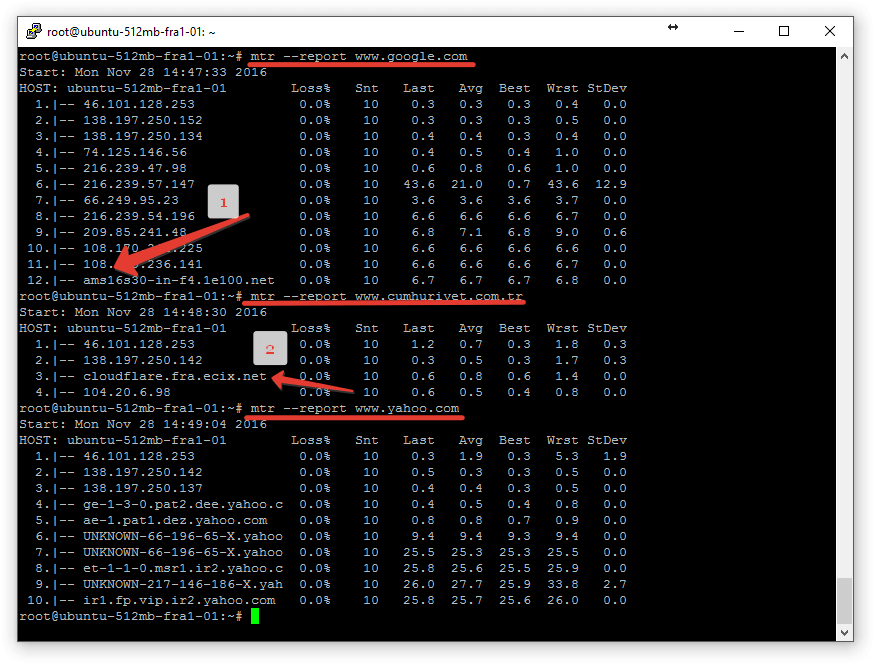Viewport: 875px width, 664px height.
Task: Click the green terminal cursor block
Action: (255, 616)
